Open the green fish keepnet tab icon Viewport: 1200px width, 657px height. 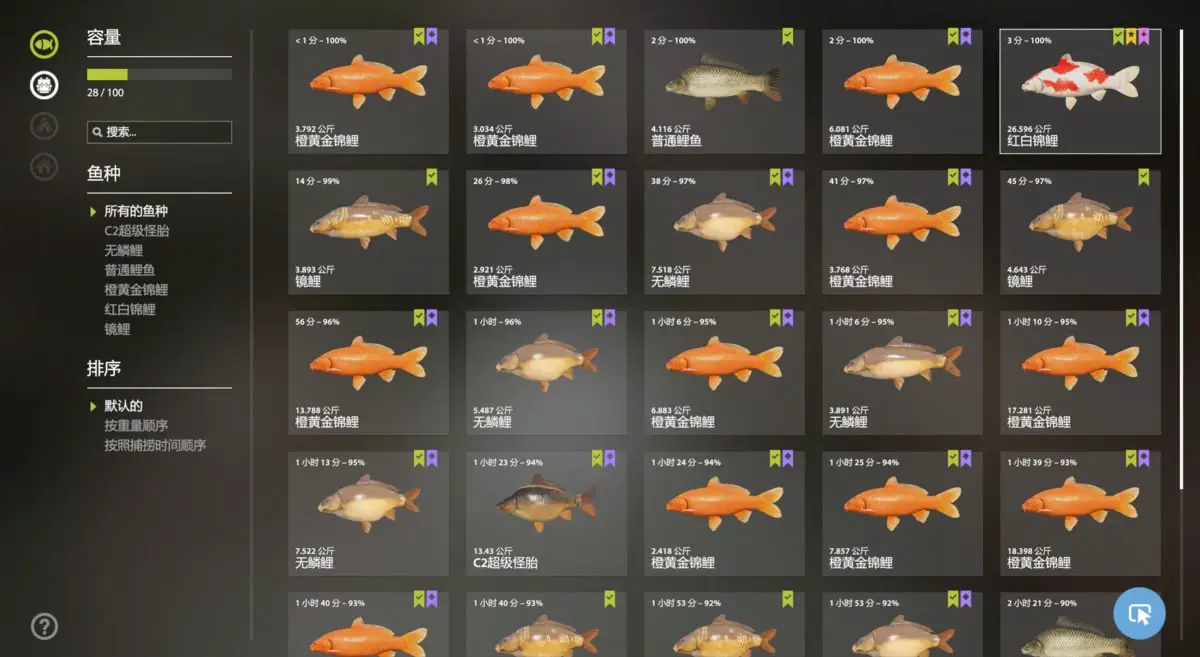[x=44, y=44]
